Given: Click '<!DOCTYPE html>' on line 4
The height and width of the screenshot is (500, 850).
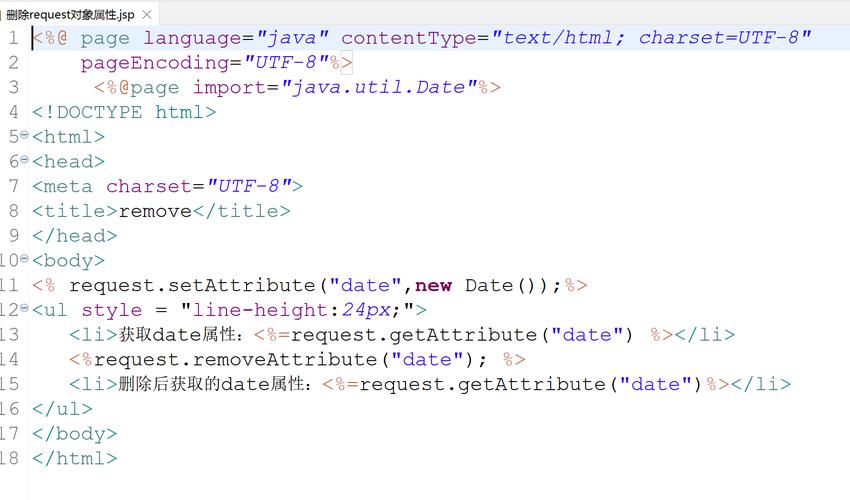Looking at the screenshot, I should 124,112.
